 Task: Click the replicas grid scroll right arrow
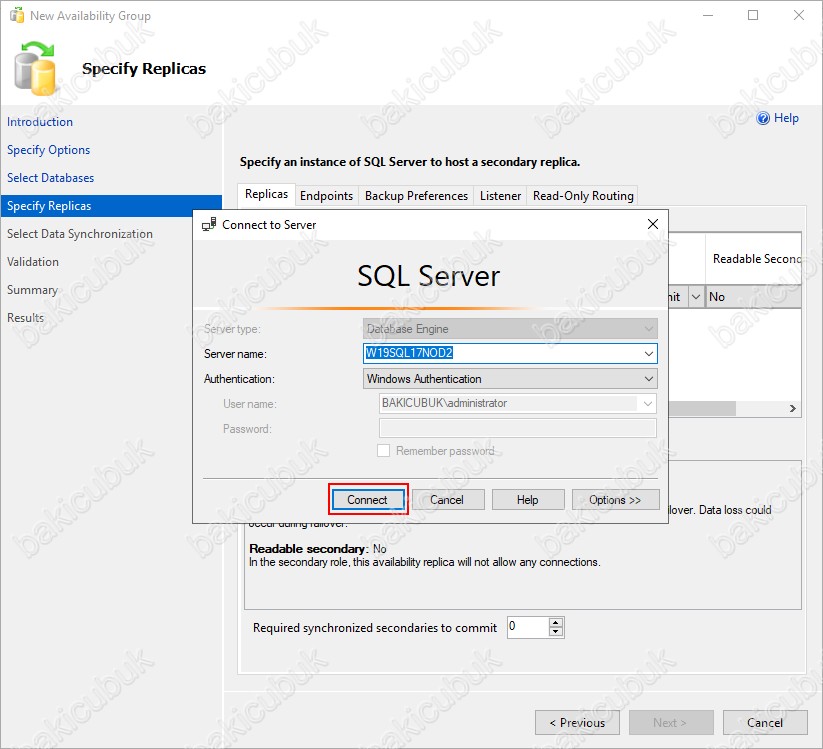coord(793,408)
